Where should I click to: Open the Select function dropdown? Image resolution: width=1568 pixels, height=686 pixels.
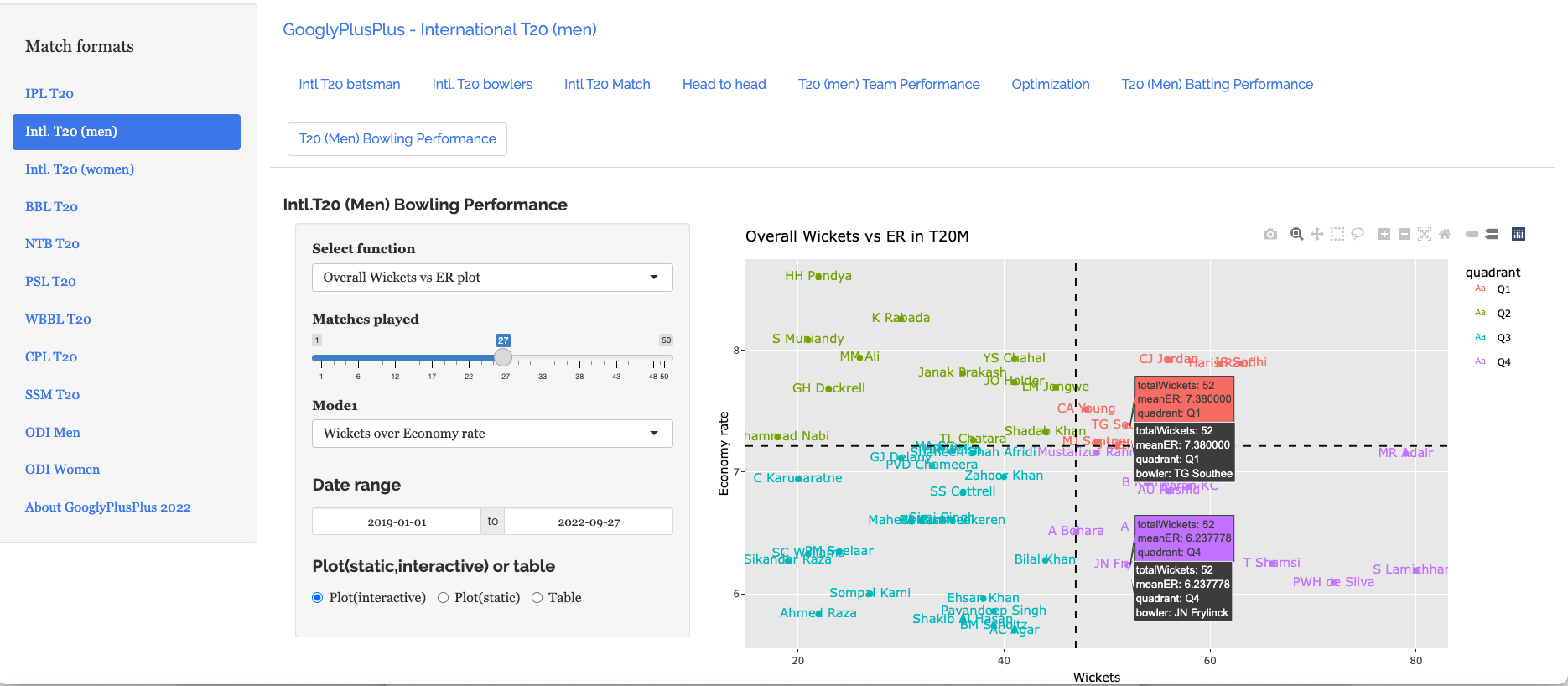click(x=492, y=278)
